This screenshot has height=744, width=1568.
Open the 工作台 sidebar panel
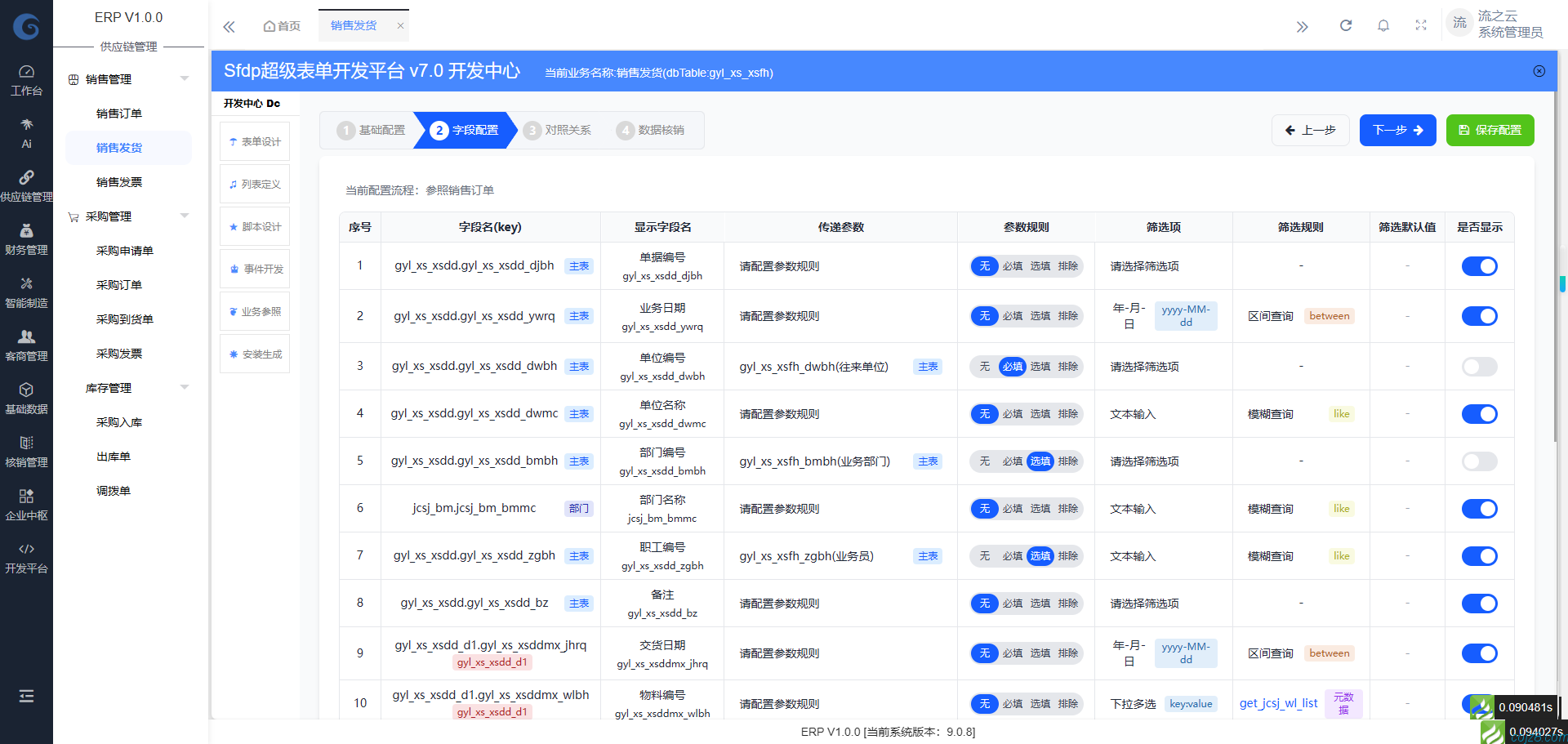[x=26, y=78]
